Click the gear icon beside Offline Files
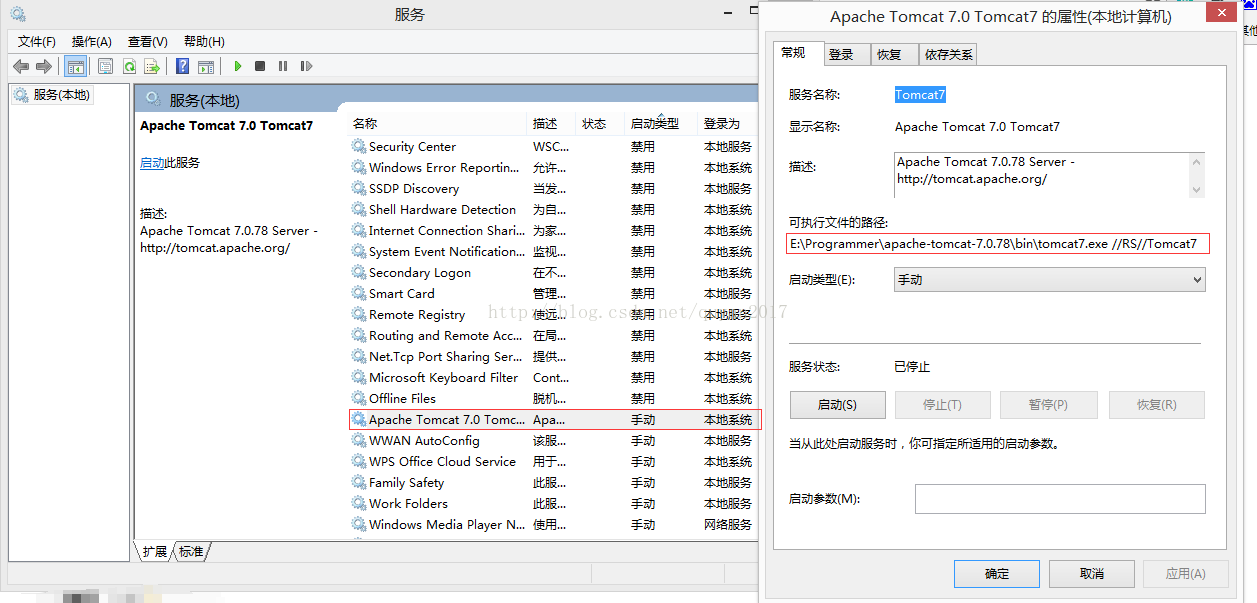The width and height of the screenshot is (1257, 603). (359, 398)
